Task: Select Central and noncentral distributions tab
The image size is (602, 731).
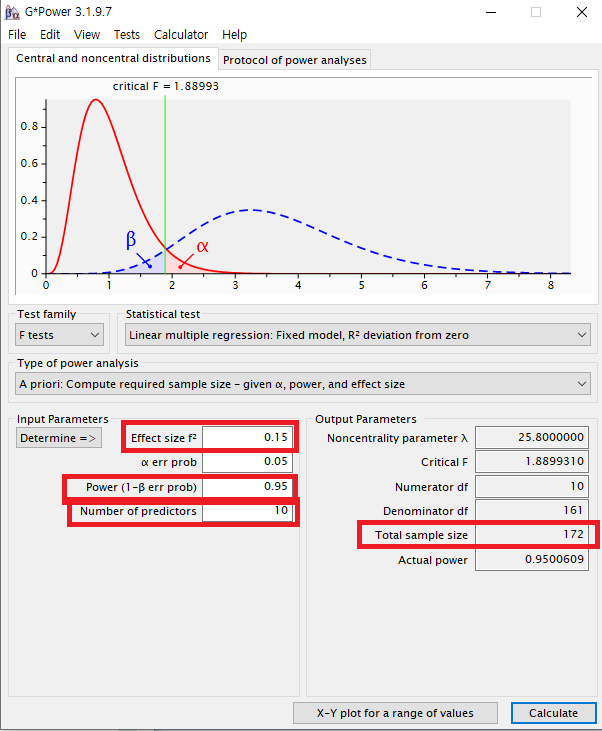Action: coord(113,58)
